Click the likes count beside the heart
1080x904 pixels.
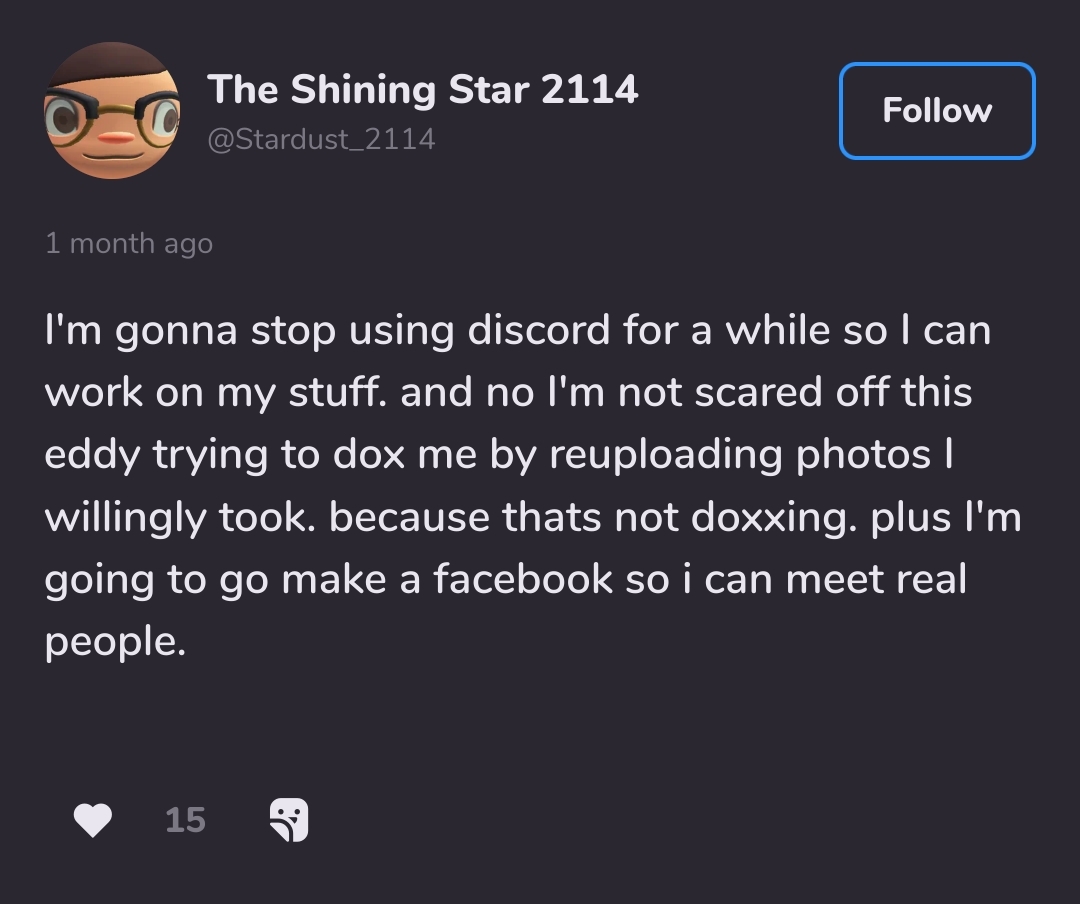pos(184,820)
